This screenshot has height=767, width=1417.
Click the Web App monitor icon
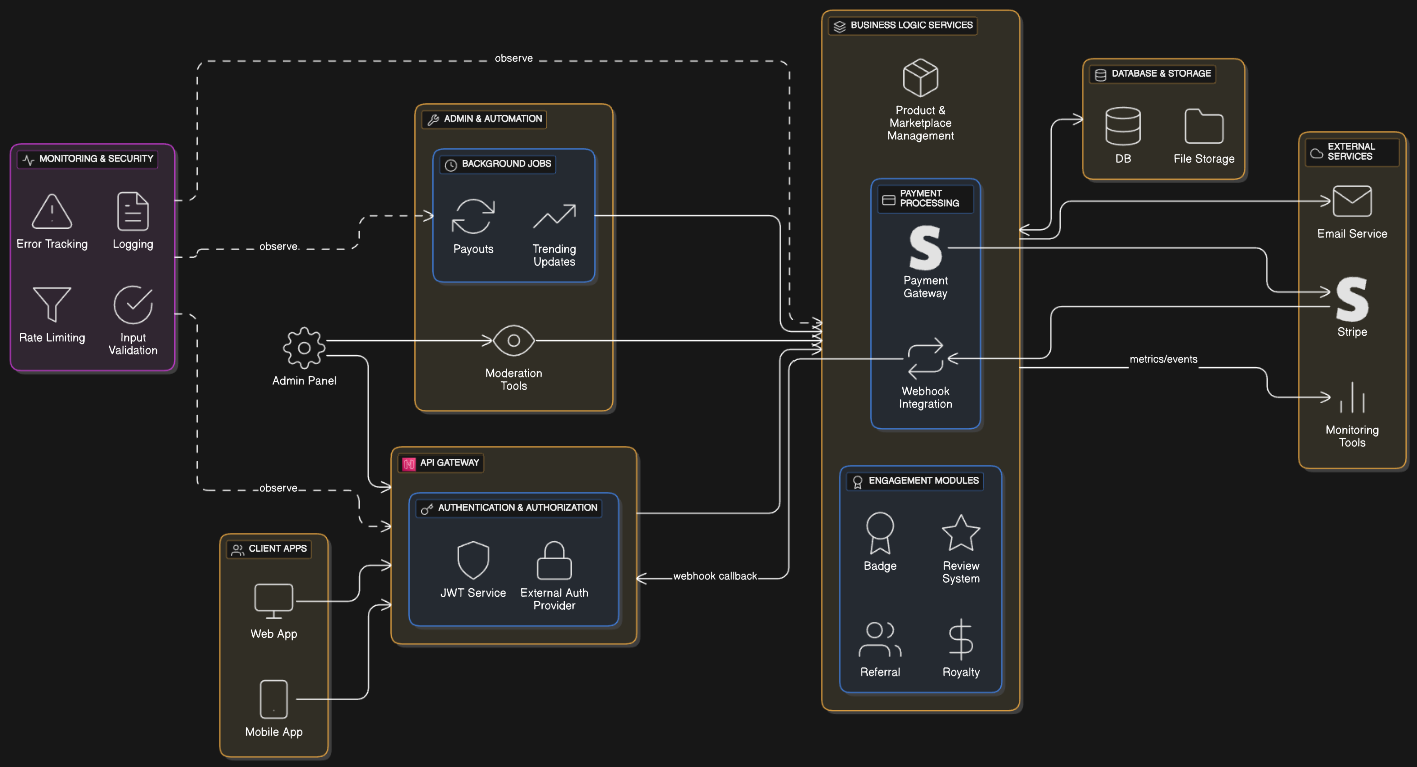[274, 602]
